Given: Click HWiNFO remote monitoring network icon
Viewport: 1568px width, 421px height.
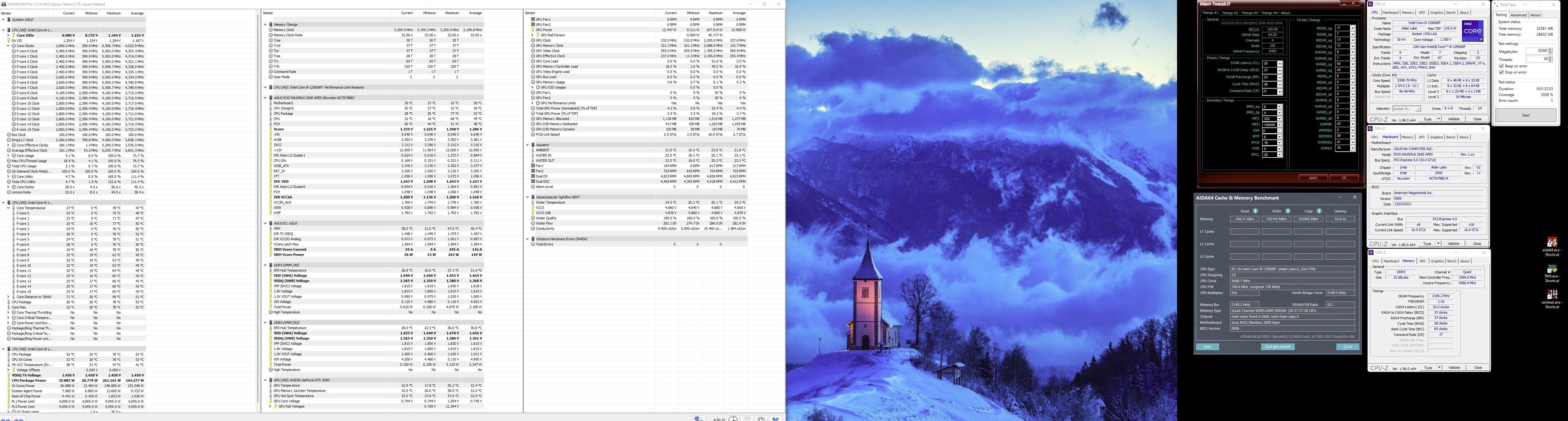Looking at the screenshot, I should point(699,418).
